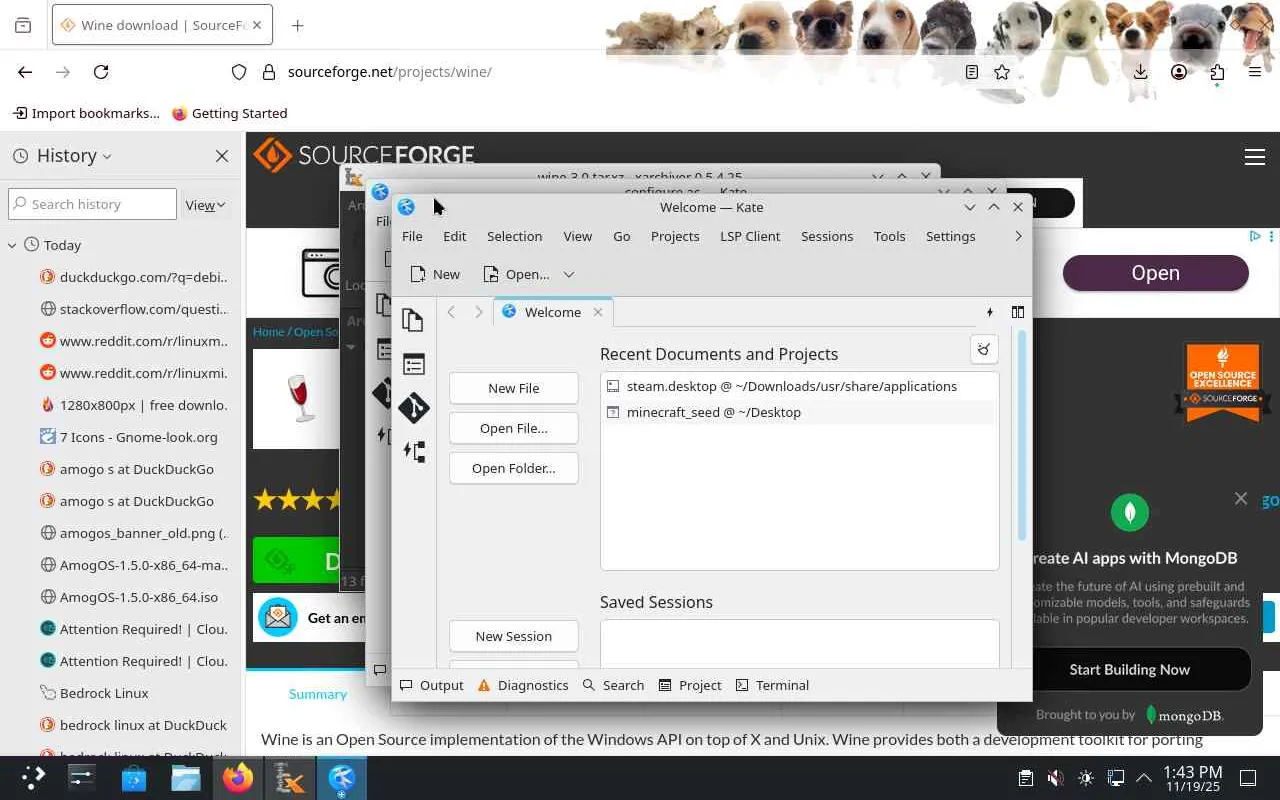
Task: Click the Open Folder... button
Action: (x=514, y=468)
